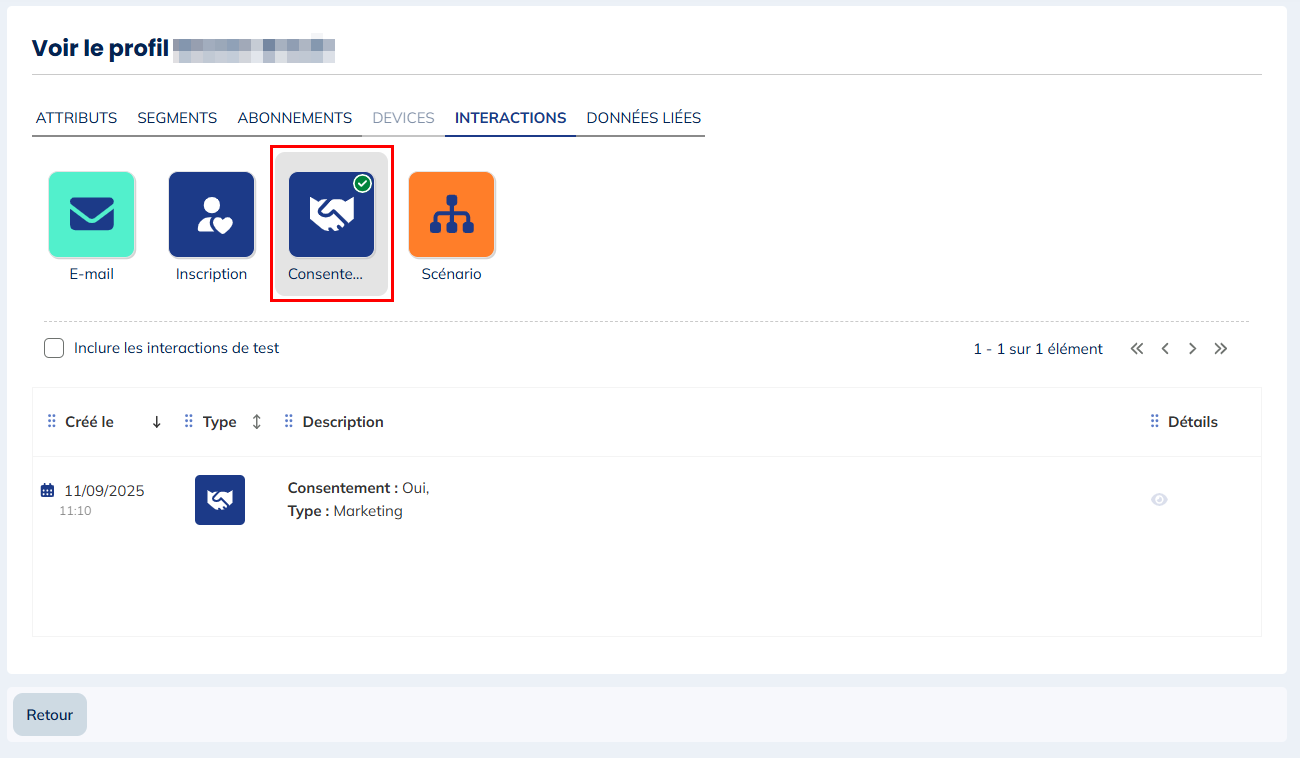View details with the eye icon
Screen dimensions: 1300x758
(x=1159, y=500)
